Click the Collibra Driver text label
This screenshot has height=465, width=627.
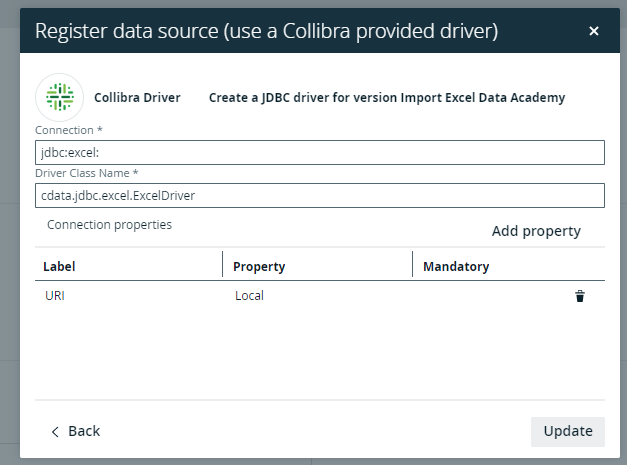(x=138, y=98)
